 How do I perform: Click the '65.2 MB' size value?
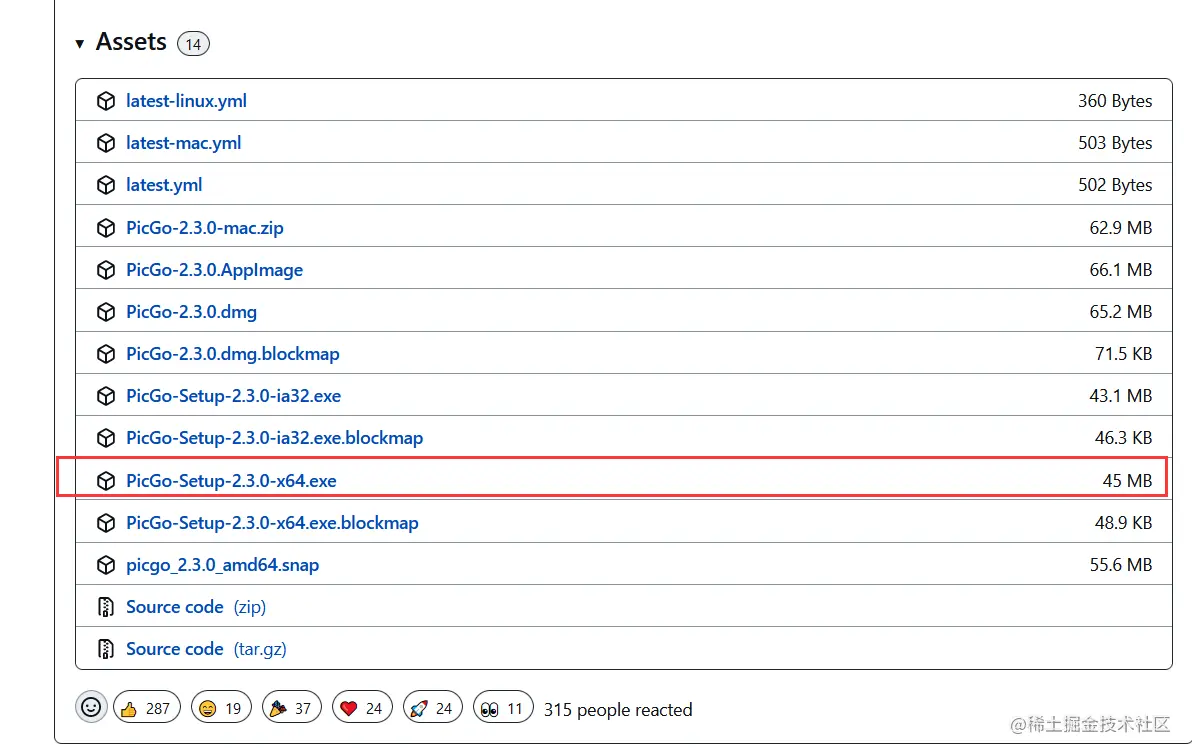pos(1121,312)
